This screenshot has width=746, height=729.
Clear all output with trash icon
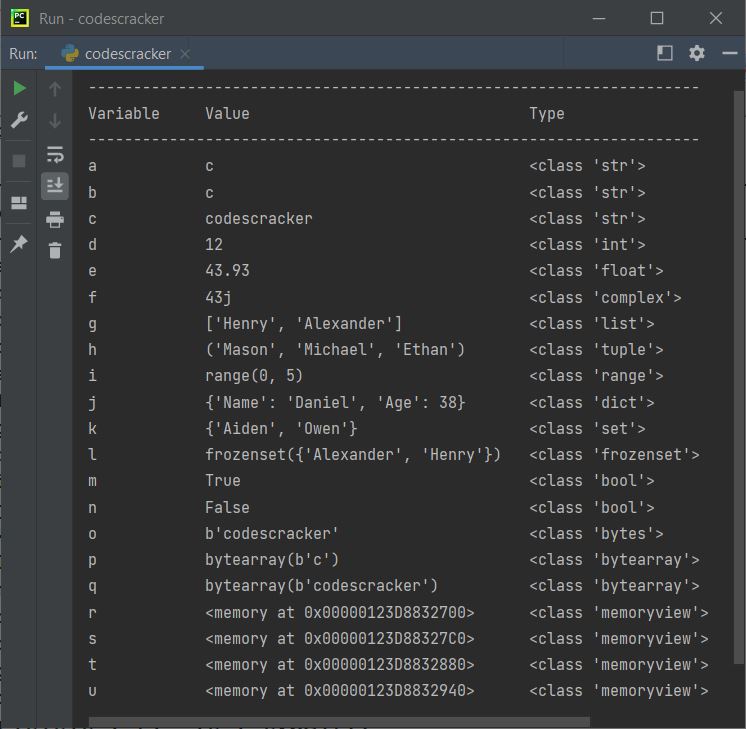point(55,250)
